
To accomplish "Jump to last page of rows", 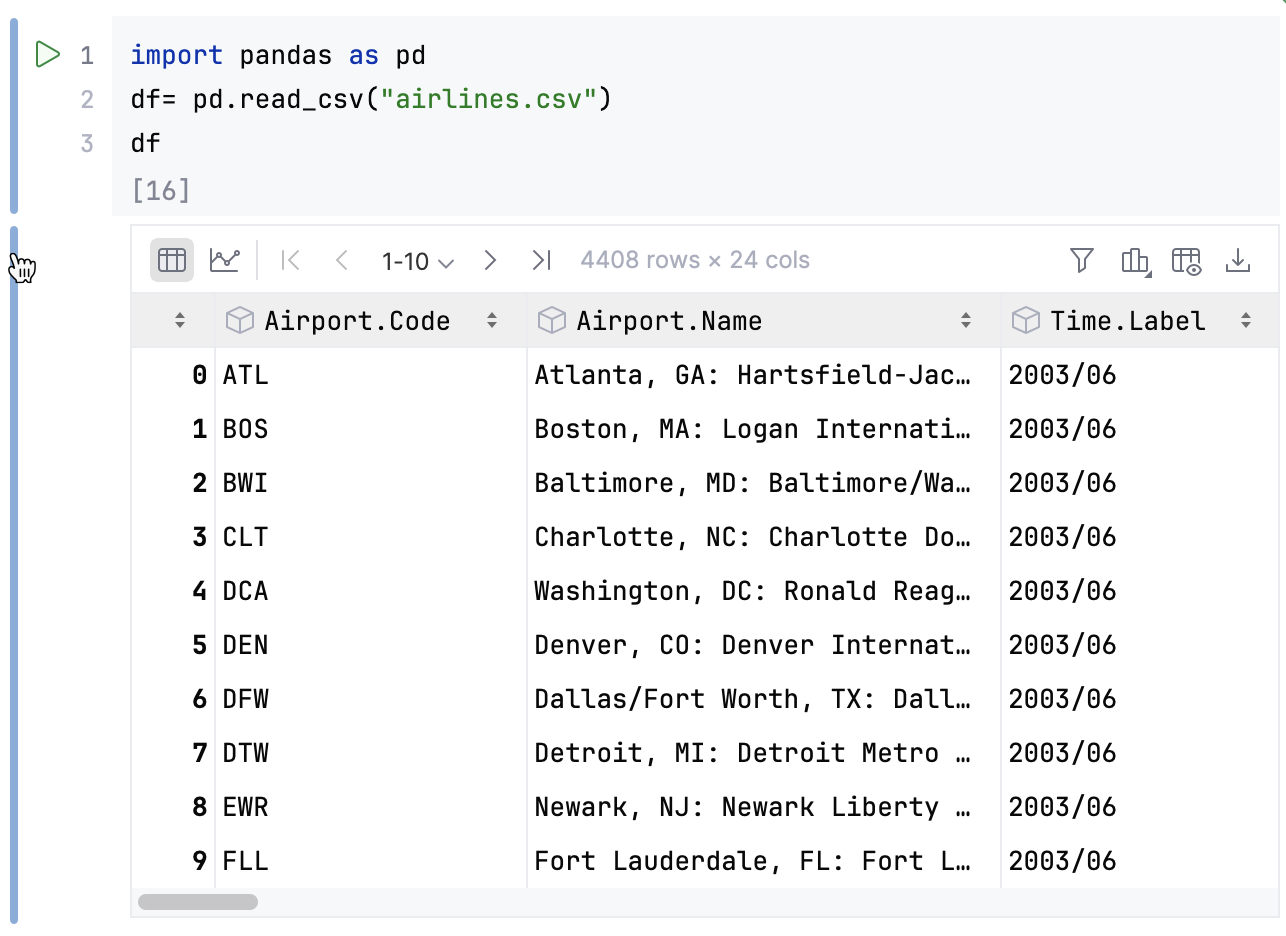I will point(541,261).
